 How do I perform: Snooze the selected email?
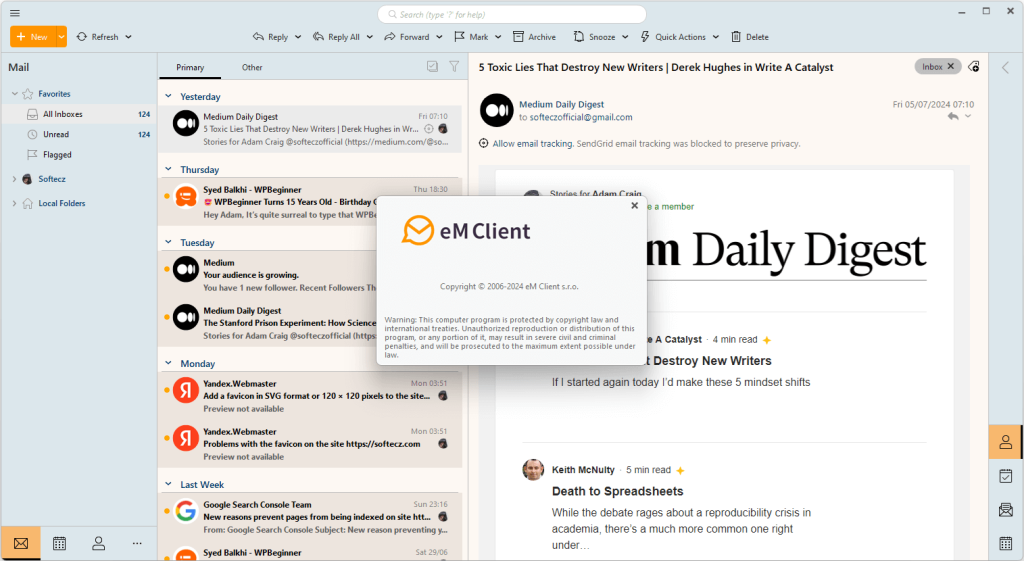click(x=594, y=37)
